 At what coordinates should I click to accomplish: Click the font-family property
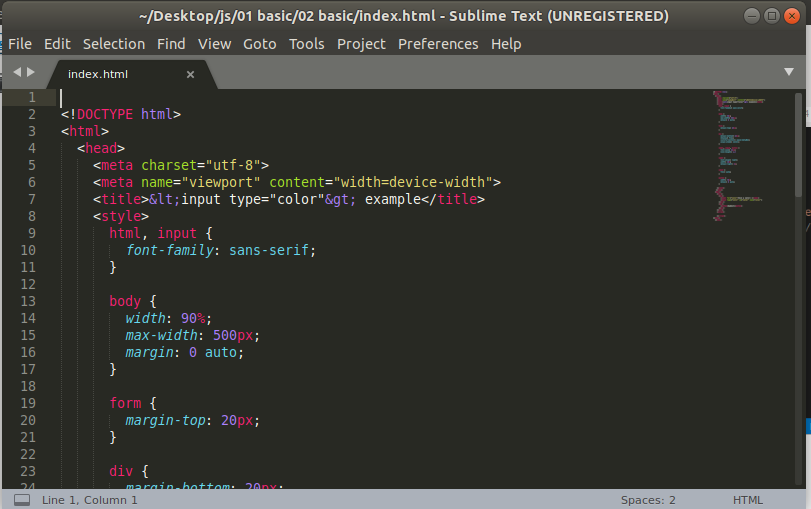click(169, 250)
